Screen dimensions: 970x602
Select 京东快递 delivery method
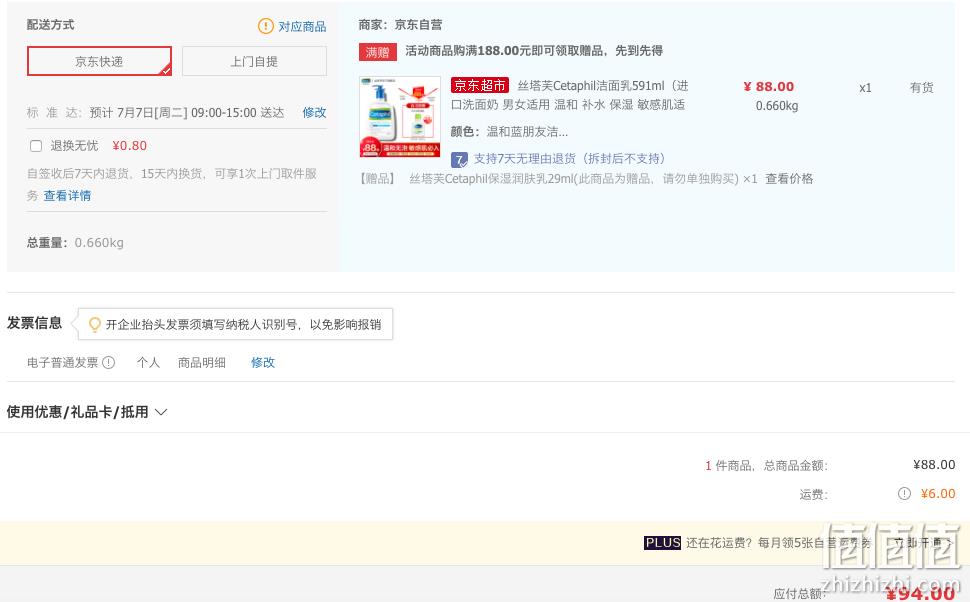point(99,61)
